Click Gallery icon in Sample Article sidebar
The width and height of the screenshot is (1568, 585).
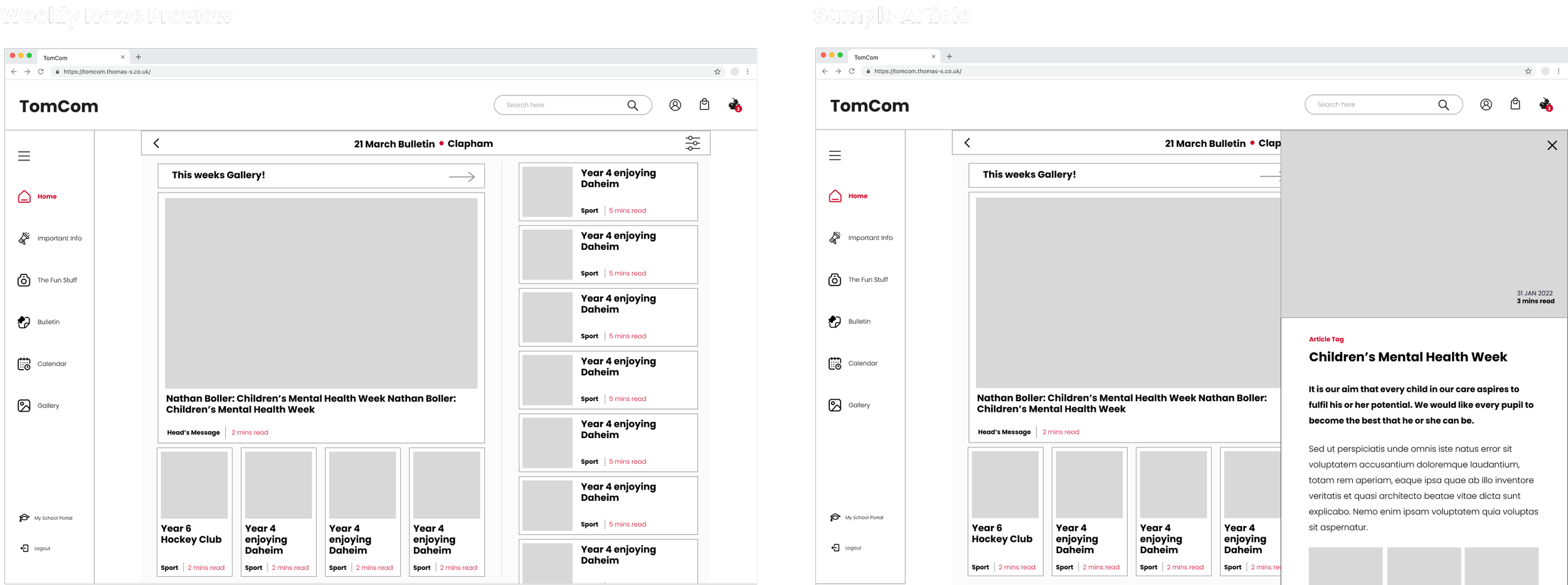pyautogui.click(x=835, y=405)
